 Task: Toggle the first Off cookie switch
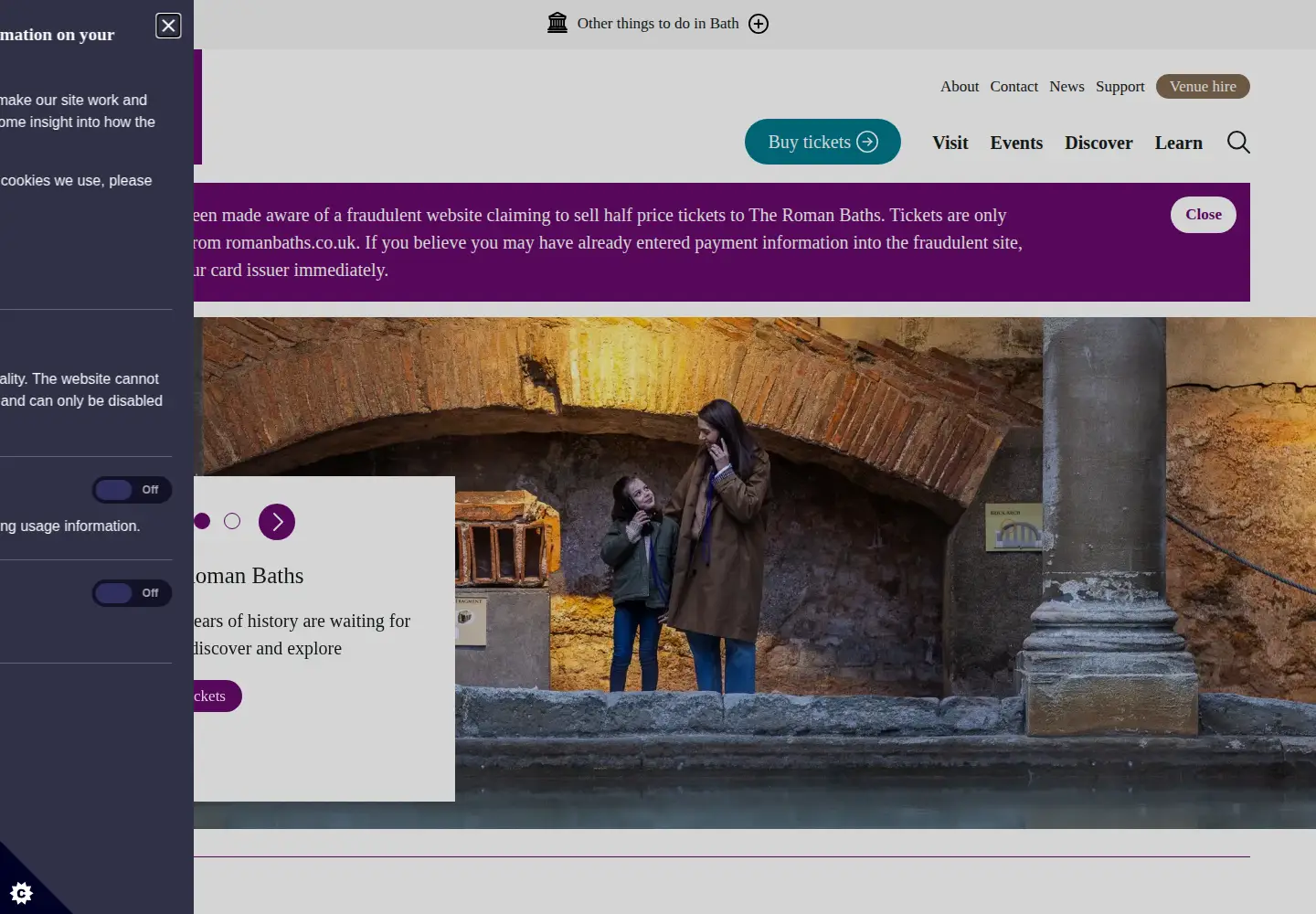coord(132,490)
